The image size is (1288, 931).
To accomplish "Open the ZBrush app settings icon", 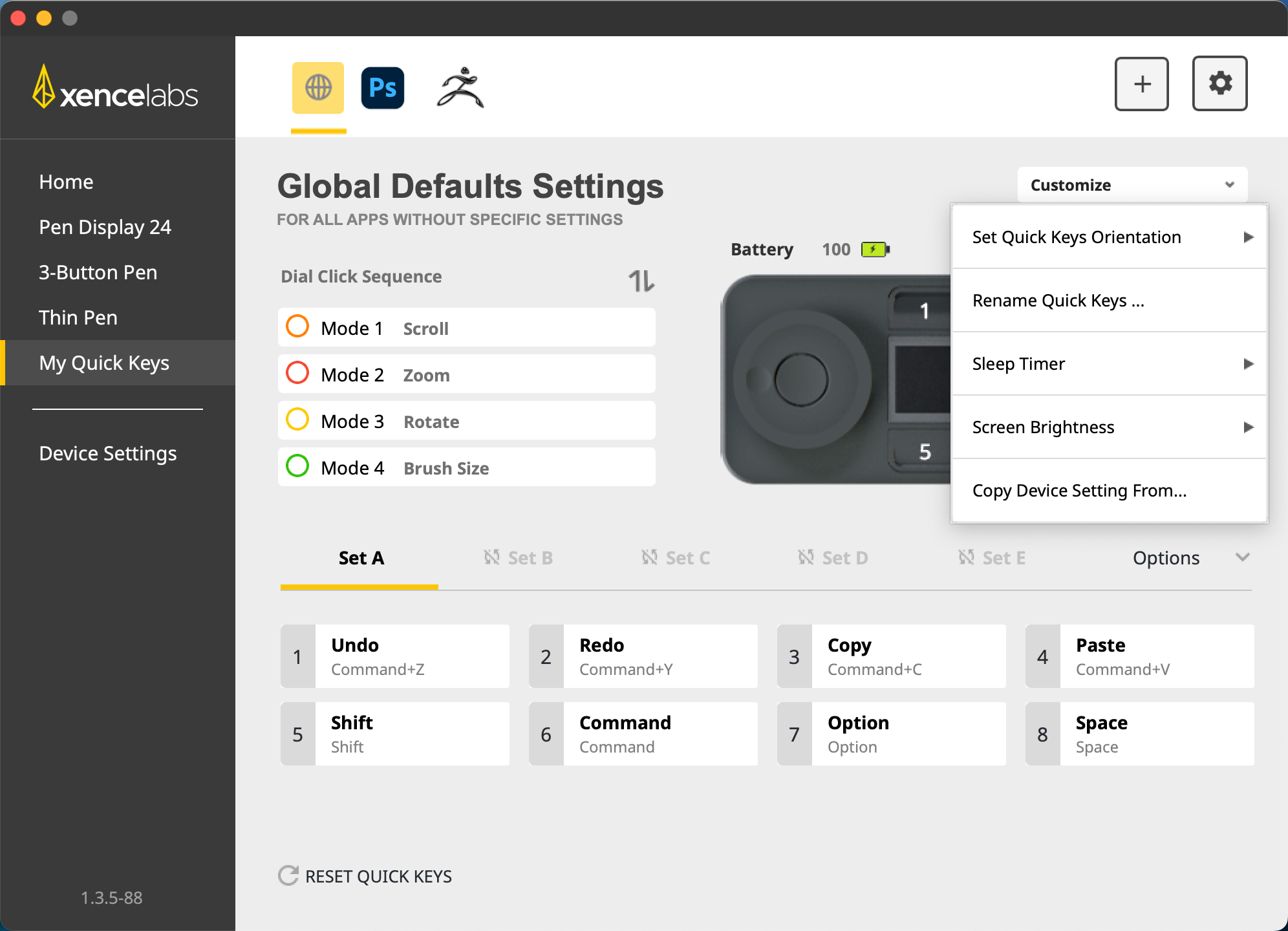I will coord(460,88).
